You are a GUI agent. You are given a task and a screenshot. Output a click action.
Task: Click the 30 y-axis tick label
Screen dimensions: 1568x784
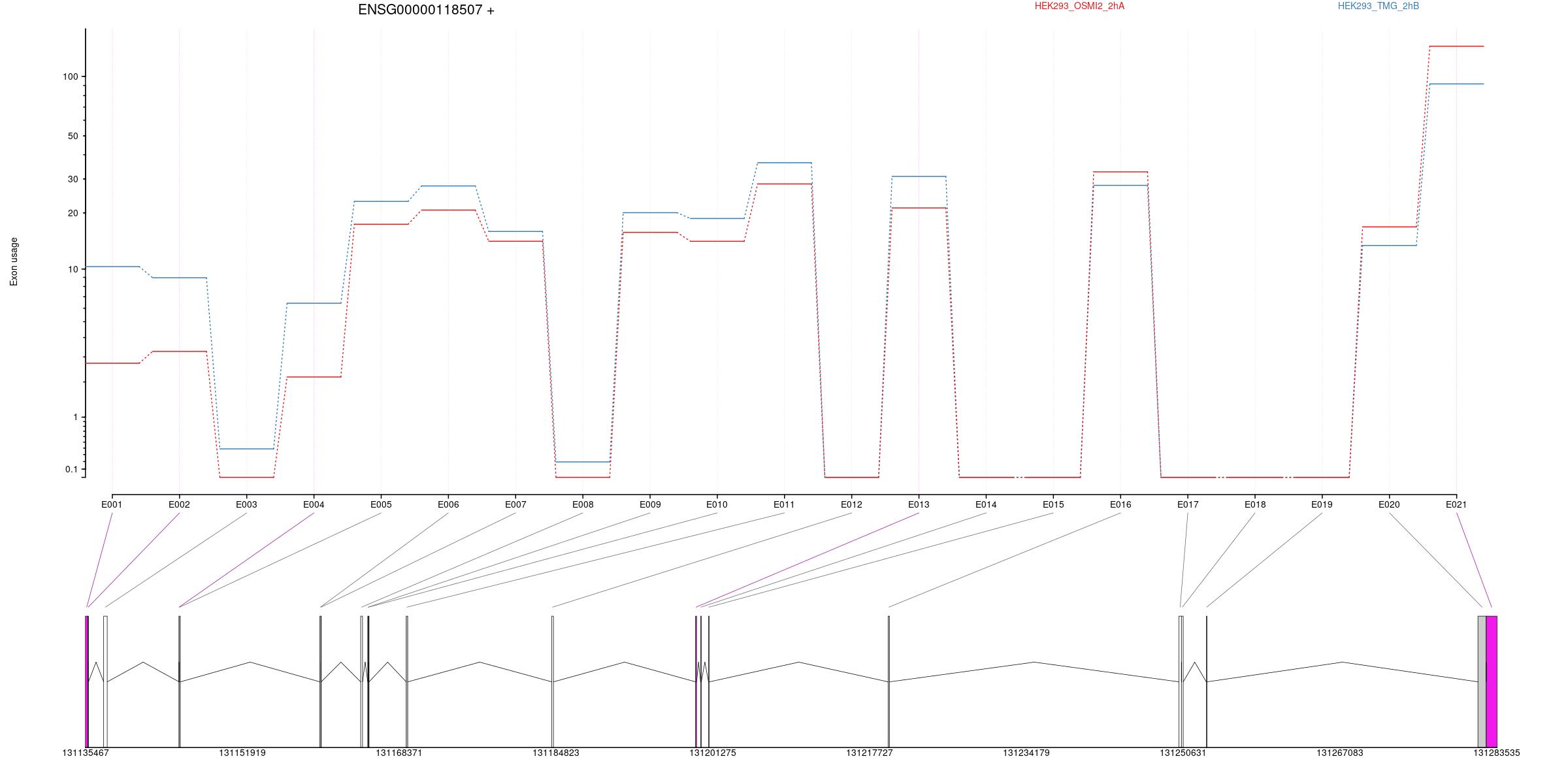[73, 179]
